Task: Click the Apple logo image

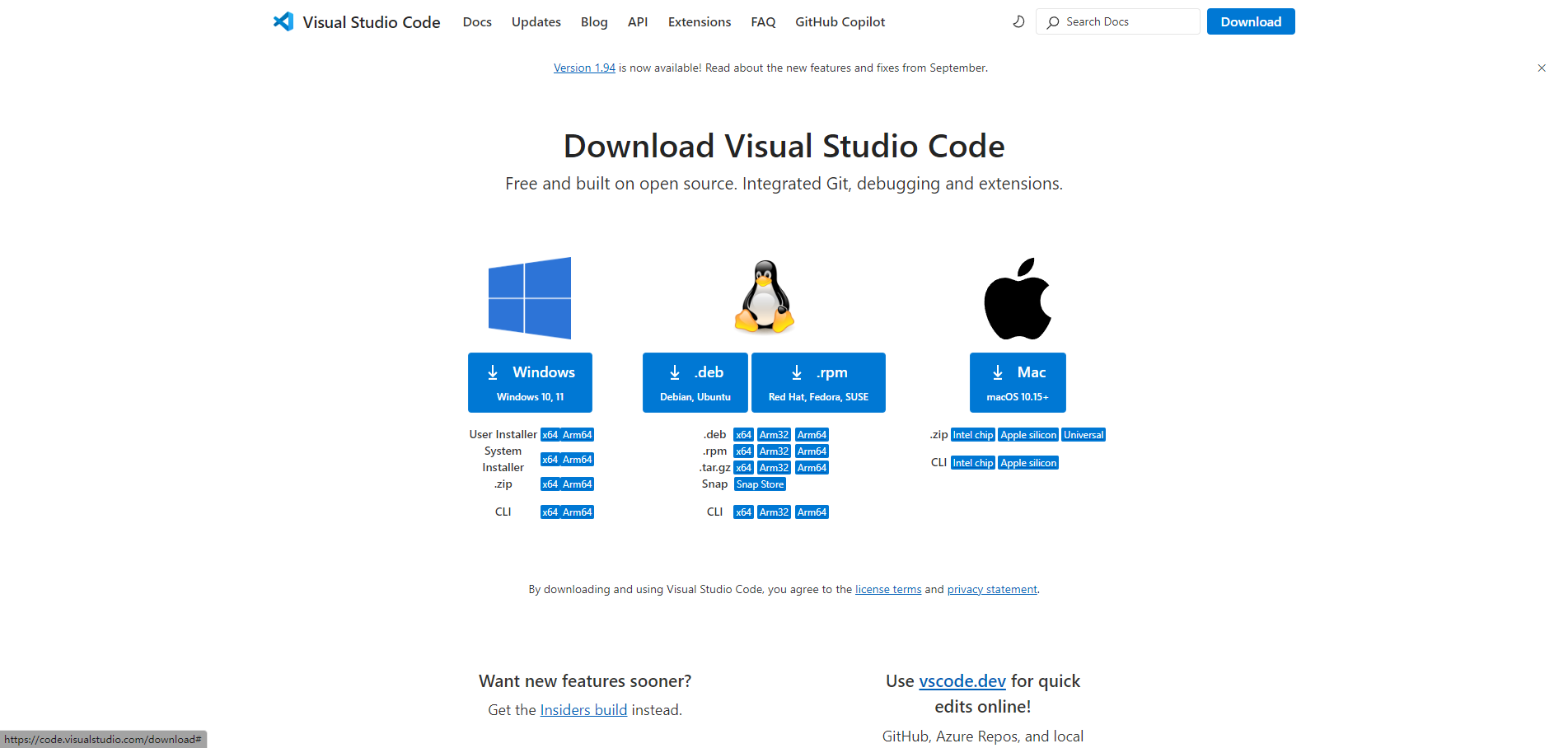Action: [x=1018, y=298]
